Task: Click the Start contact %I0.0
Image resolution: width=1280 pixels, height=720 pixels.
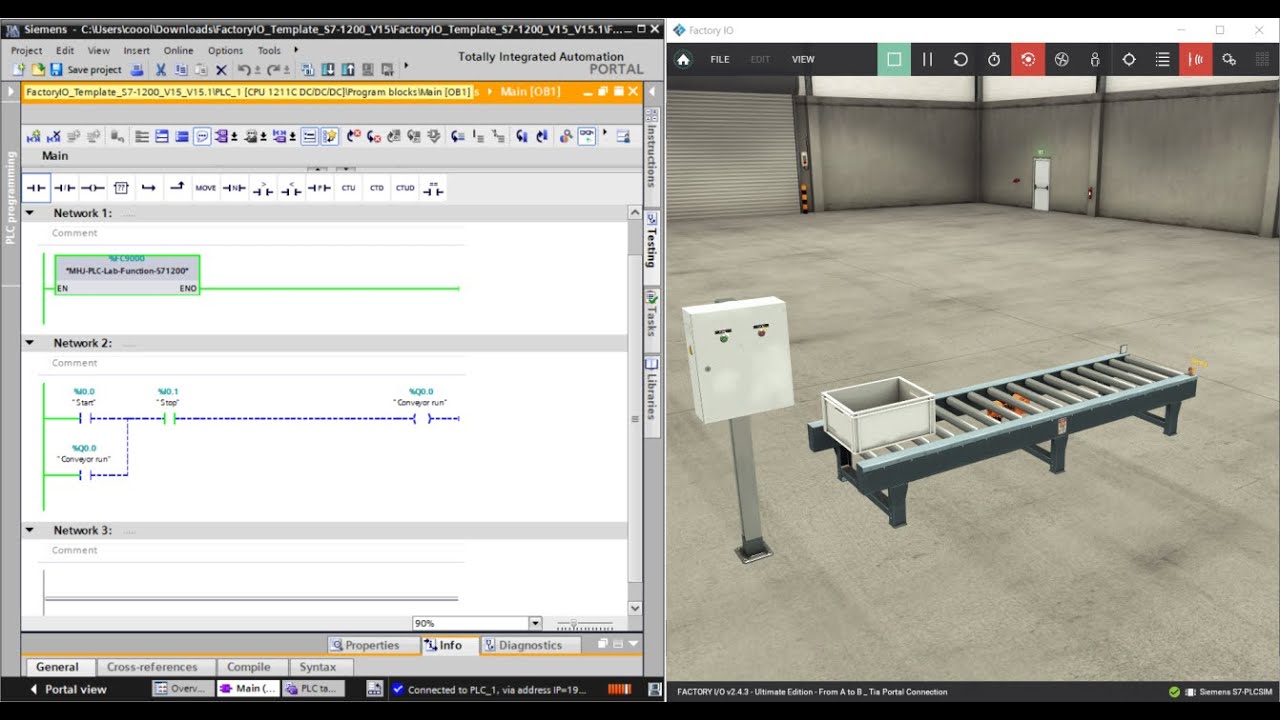Action: point(85,418)
